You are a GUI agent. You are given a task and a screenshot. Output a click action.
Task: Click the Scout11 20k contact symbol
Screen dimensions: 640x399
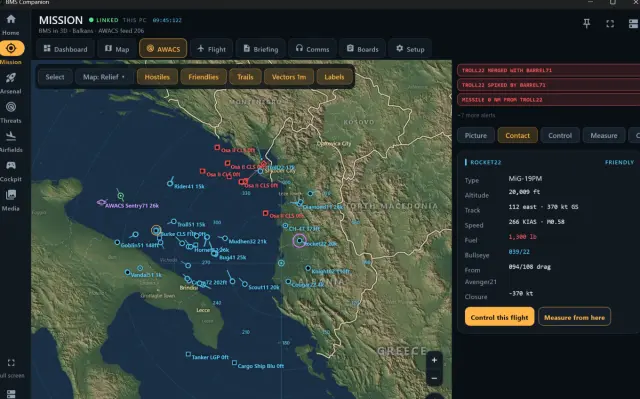pyautogui.click(x=244, y=284)
